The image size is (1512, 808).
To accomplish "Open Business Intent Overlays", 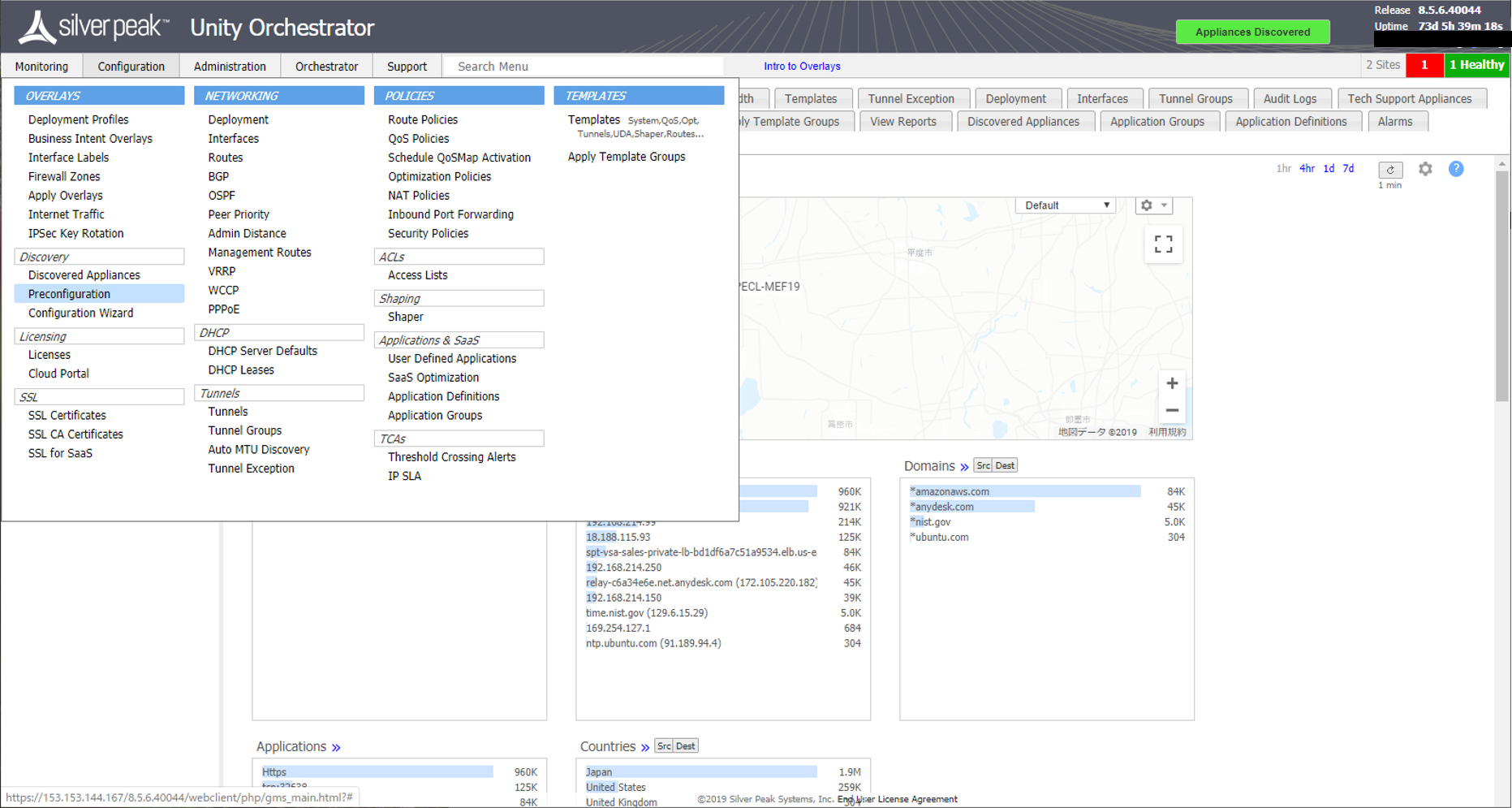I will click(90, 139).
